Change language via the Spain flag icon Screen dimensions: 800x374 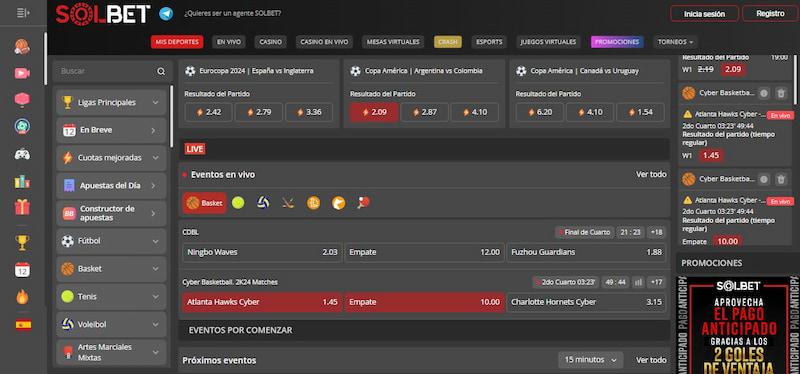pos(23,325)
